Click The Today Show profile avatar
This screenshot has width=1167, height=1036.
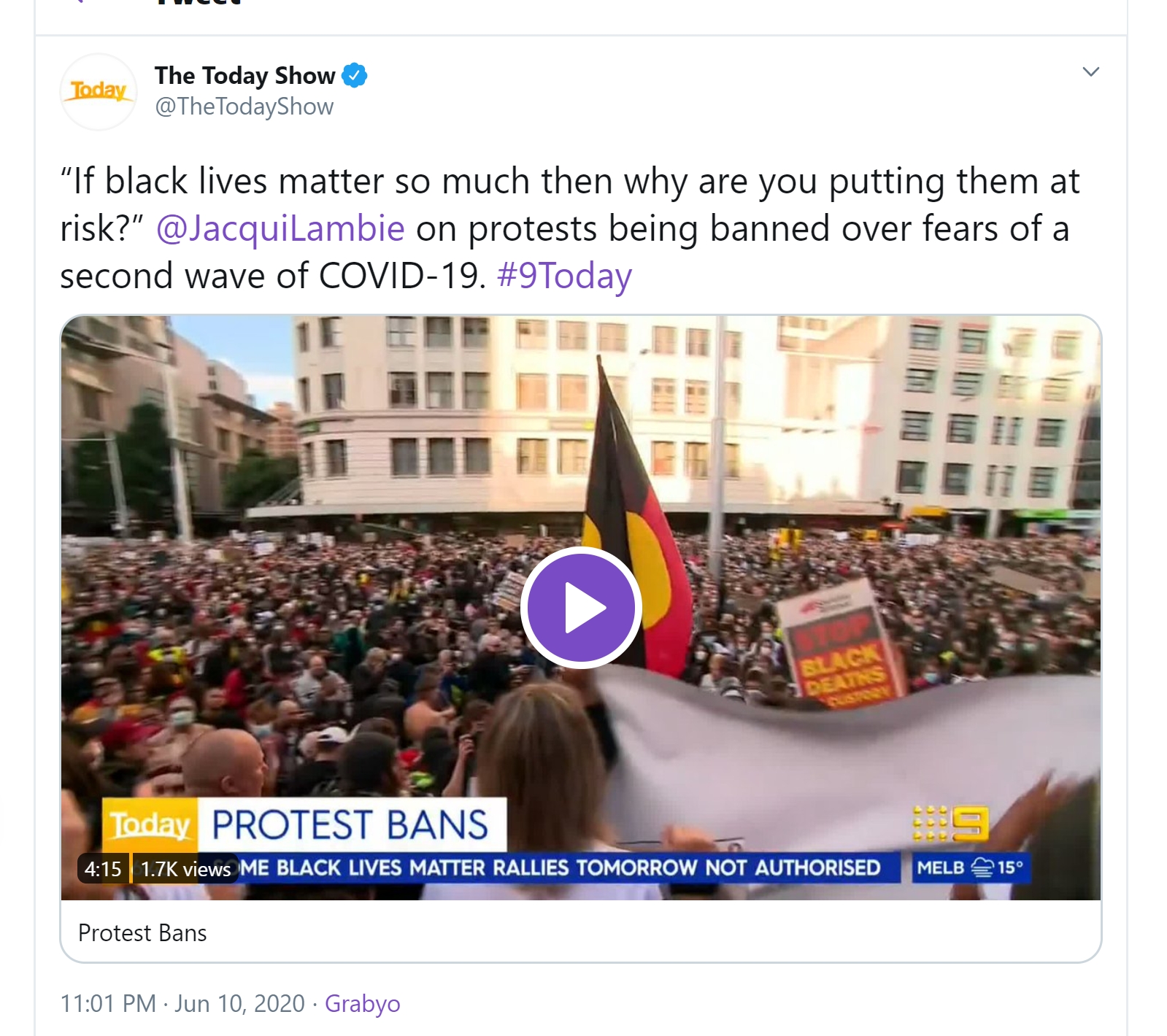[99, 92]
